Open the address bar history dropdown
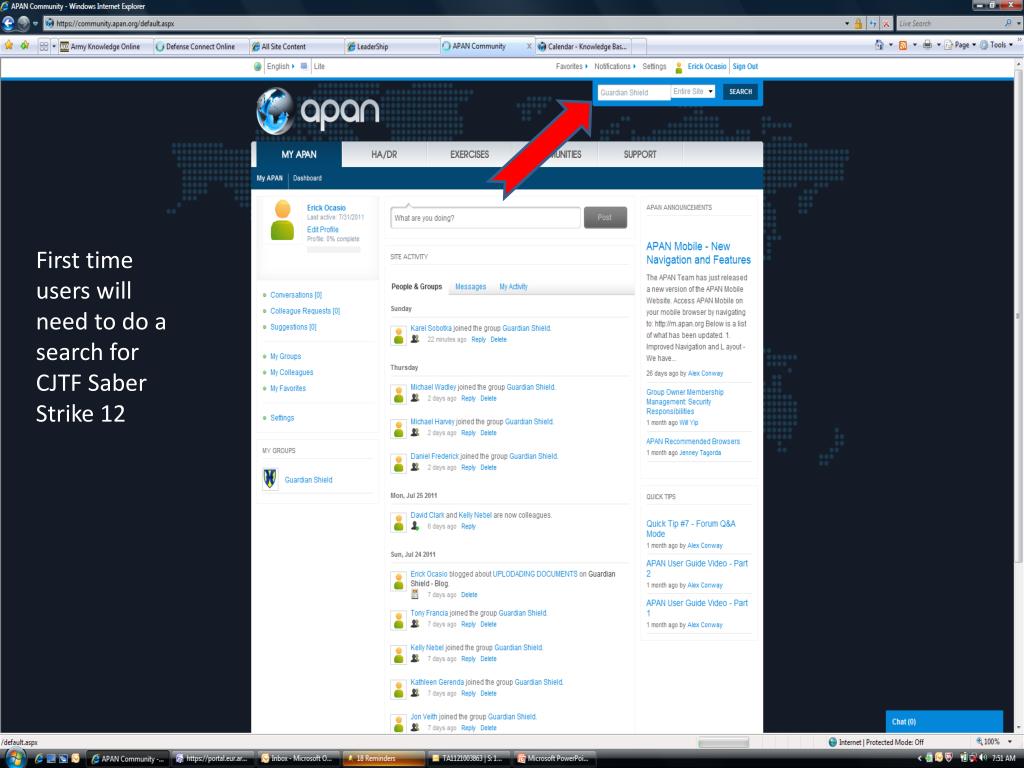 click(847, 24)
